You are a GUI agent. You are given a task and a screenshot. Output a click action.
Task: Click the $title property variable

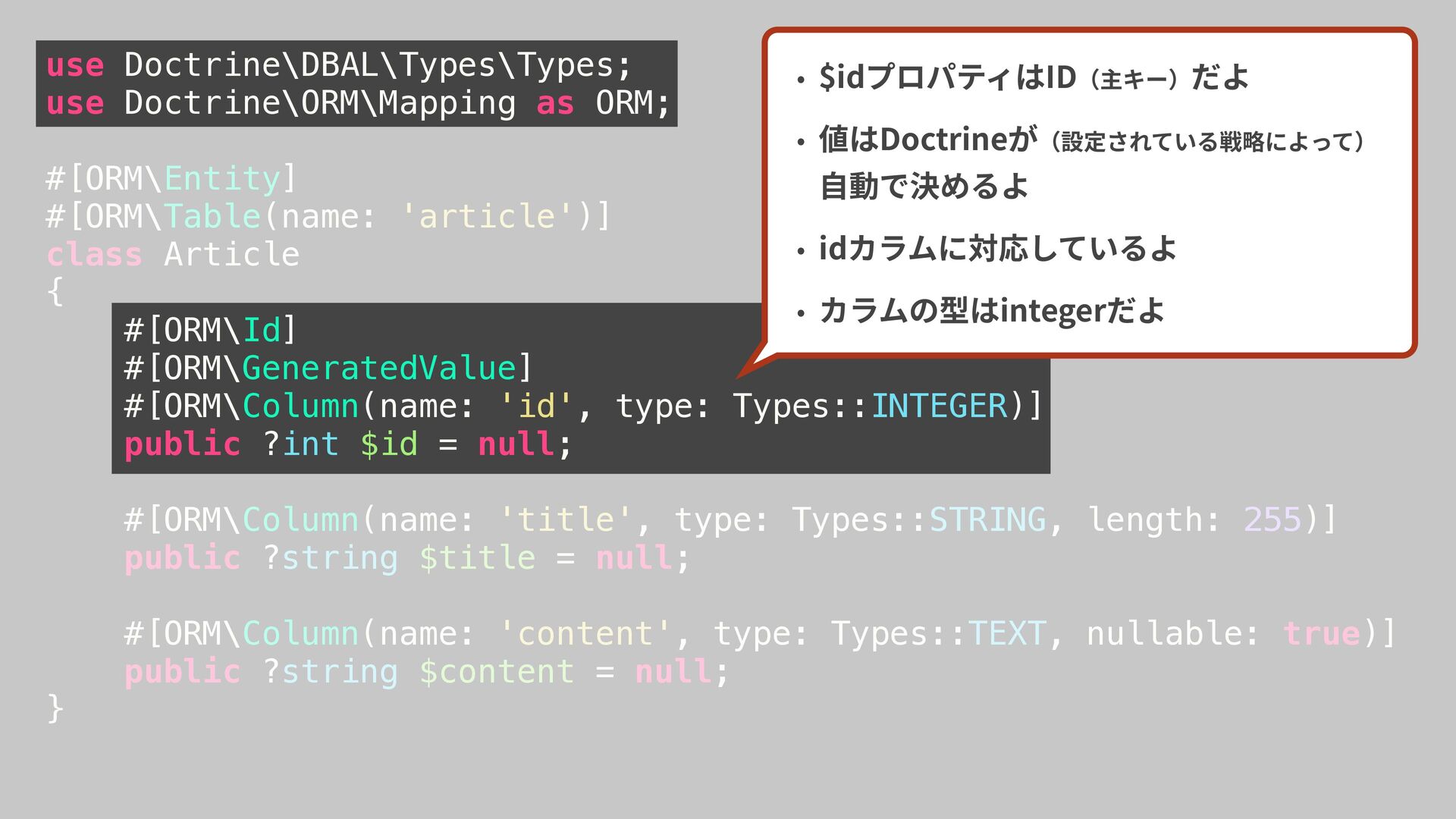point(477,558)
